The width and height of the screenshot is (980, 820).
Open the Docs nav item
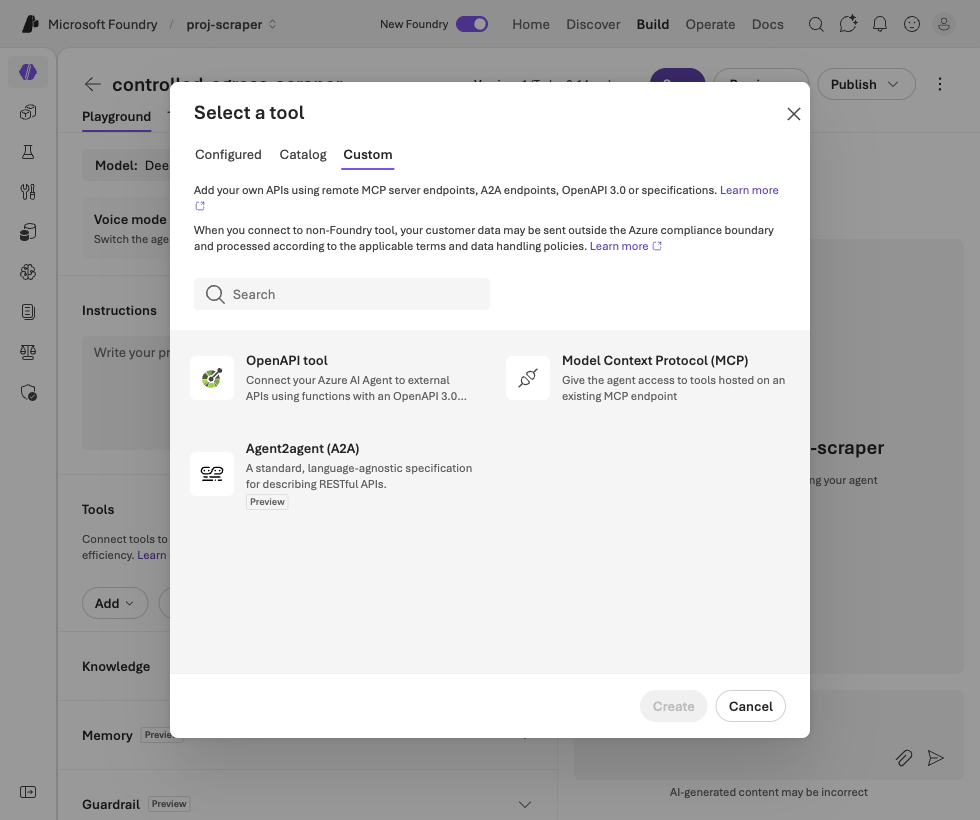tap(767, 24)
